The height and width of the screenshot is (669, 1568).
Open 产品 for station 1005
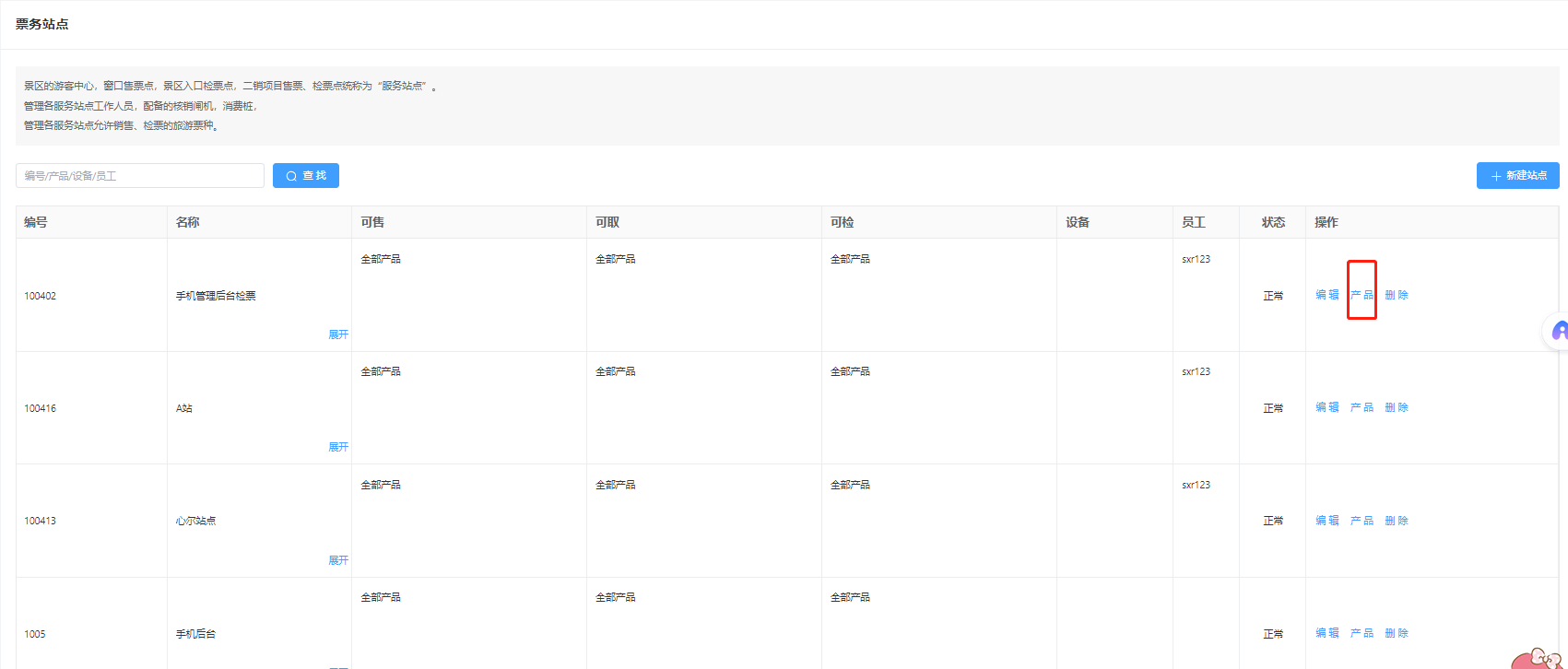pos(1362,633)
